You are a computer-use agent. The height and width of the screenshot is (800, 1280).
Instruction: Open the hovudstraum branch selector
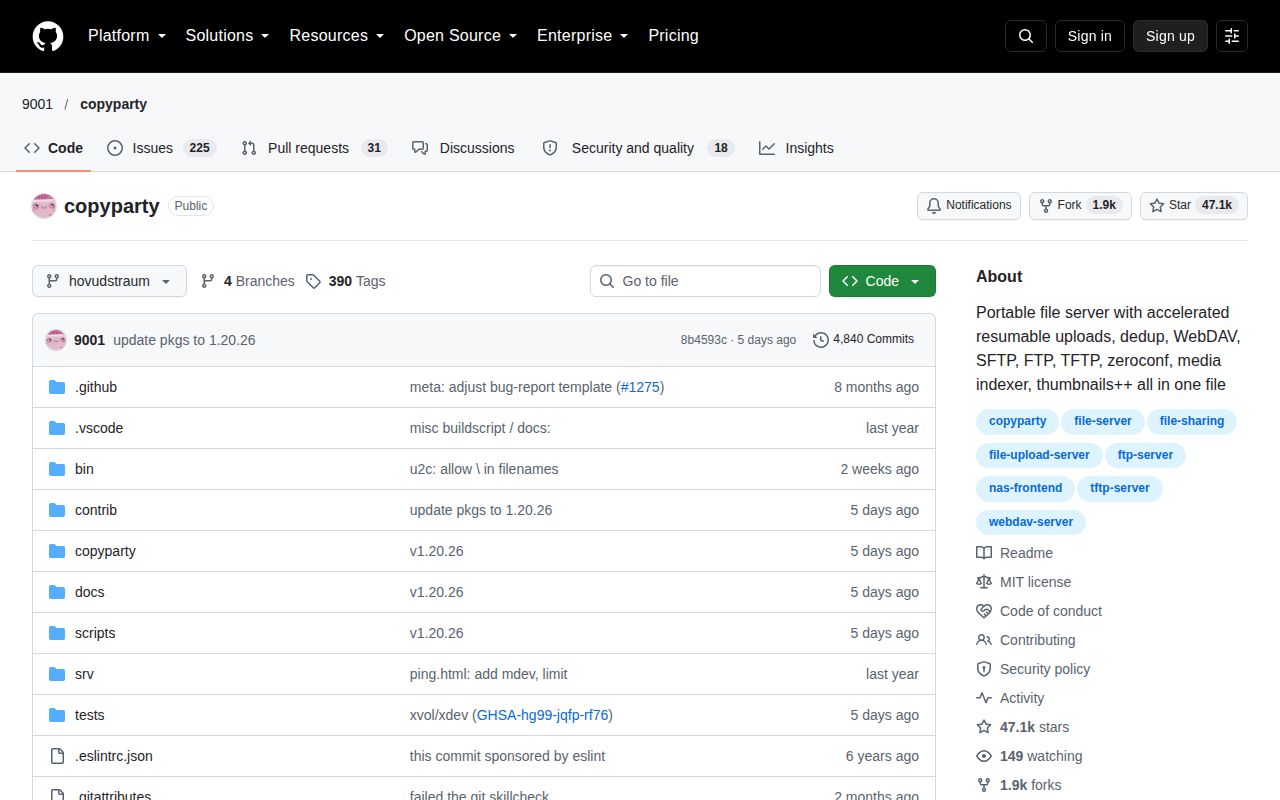coord(109,281)
